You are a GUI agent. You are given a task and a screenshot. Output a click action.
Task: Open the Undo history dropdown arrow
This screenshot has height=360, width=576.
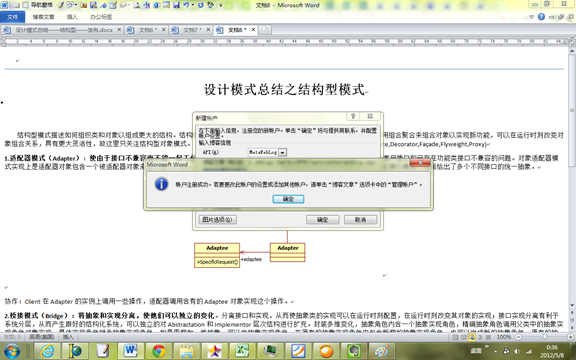click(x=193, y=5)
